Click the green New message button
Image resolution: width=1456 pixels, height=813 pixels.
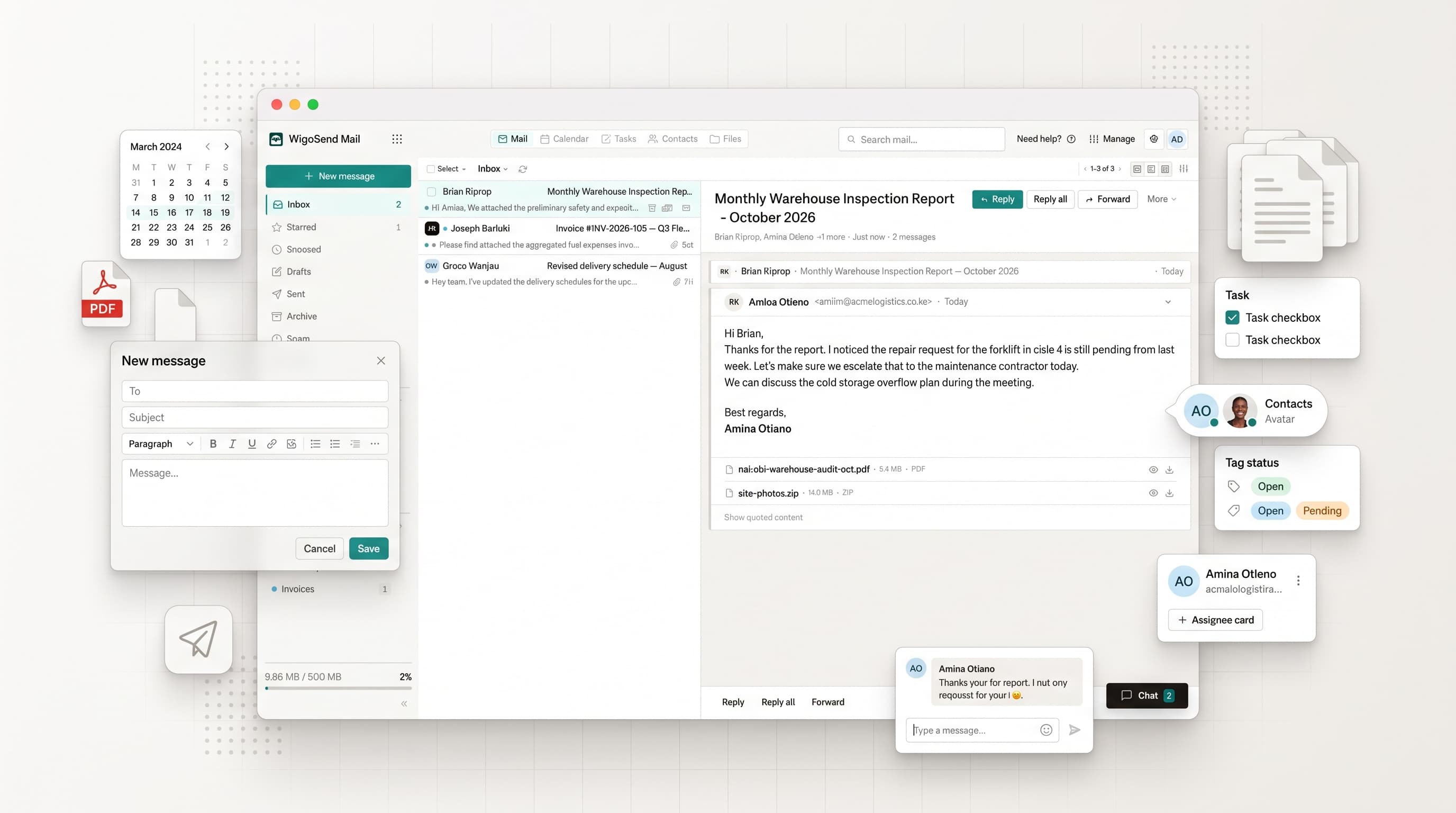pos(338,176)
